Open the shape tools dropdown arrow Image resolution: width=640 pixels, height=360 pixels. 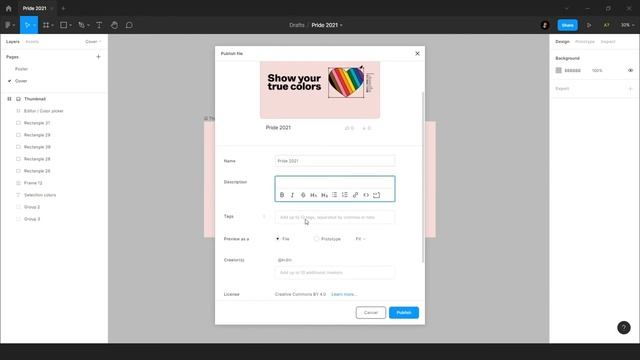(x=70, y=25)
